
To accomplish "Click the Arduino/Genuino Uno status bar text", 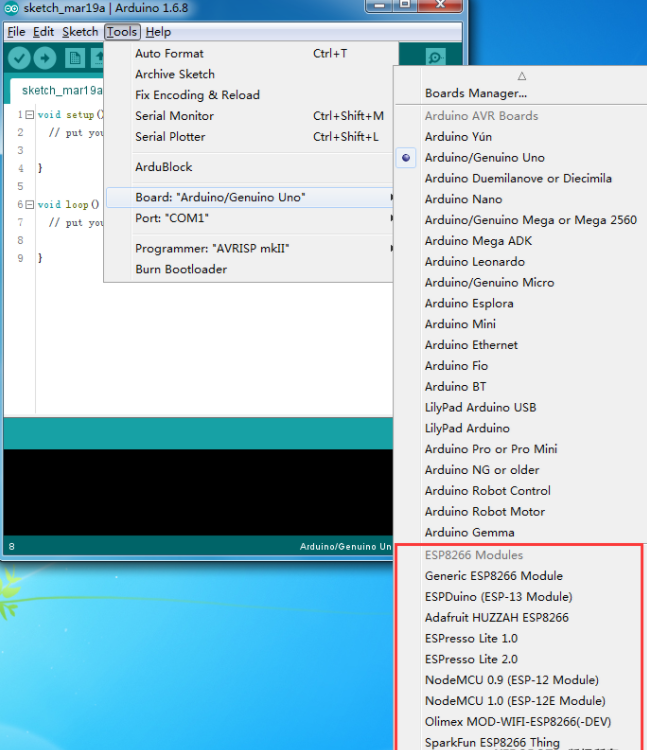I will 345,546.
